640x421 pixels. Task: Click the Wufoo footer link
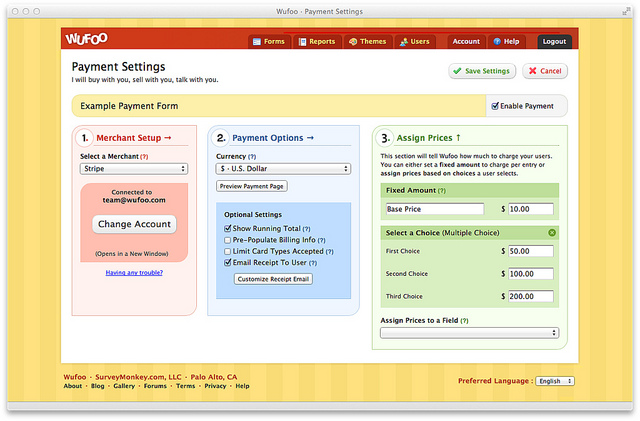coord(75,377)
